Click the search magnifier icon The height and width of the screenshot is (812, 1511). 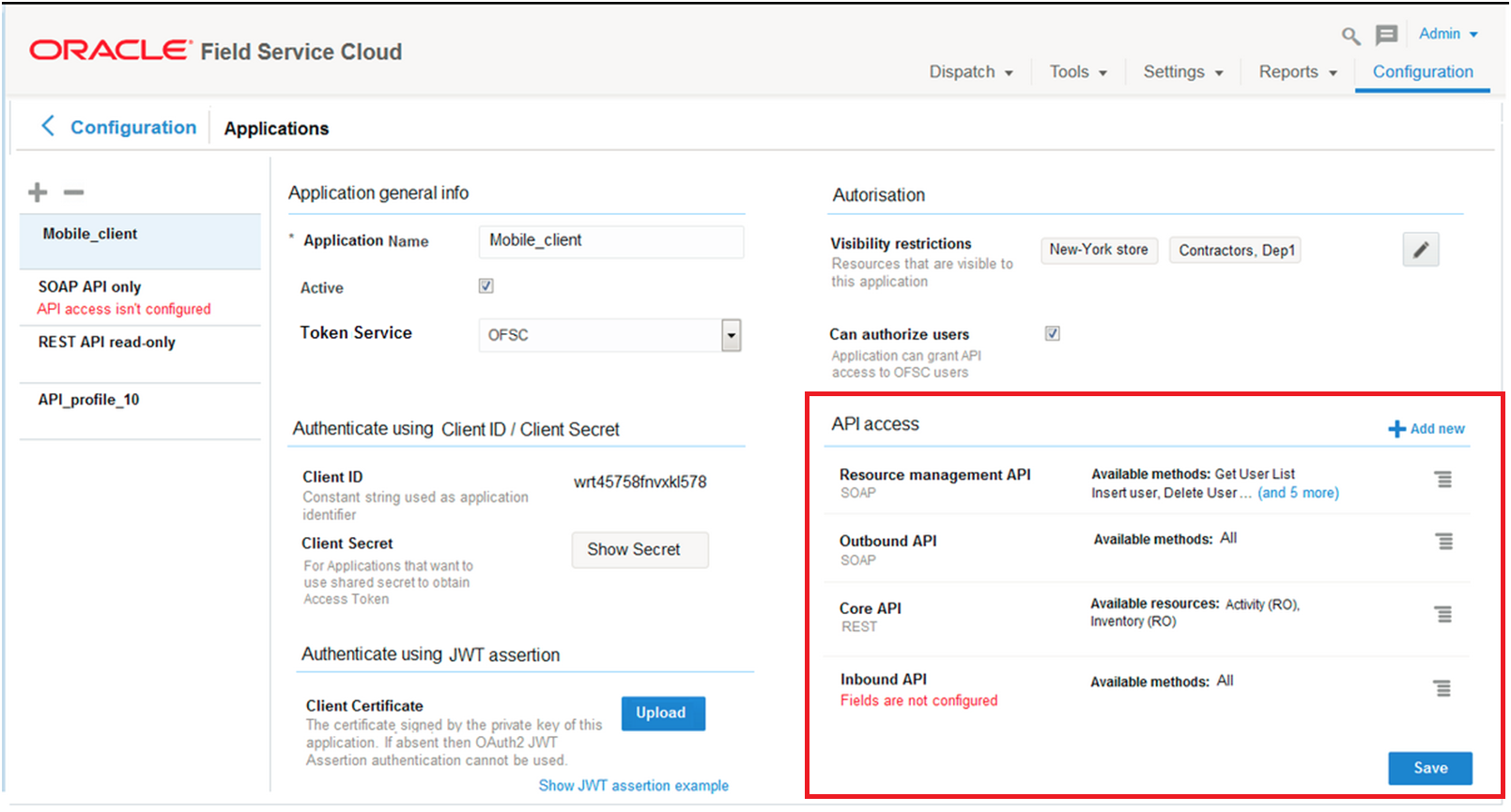point(1350,37)
